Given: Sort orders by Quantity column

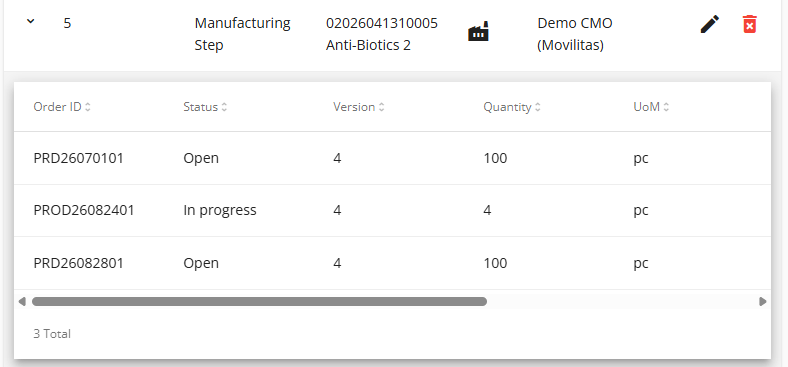Looking at the screenshot, I should [x=512, y=107].
